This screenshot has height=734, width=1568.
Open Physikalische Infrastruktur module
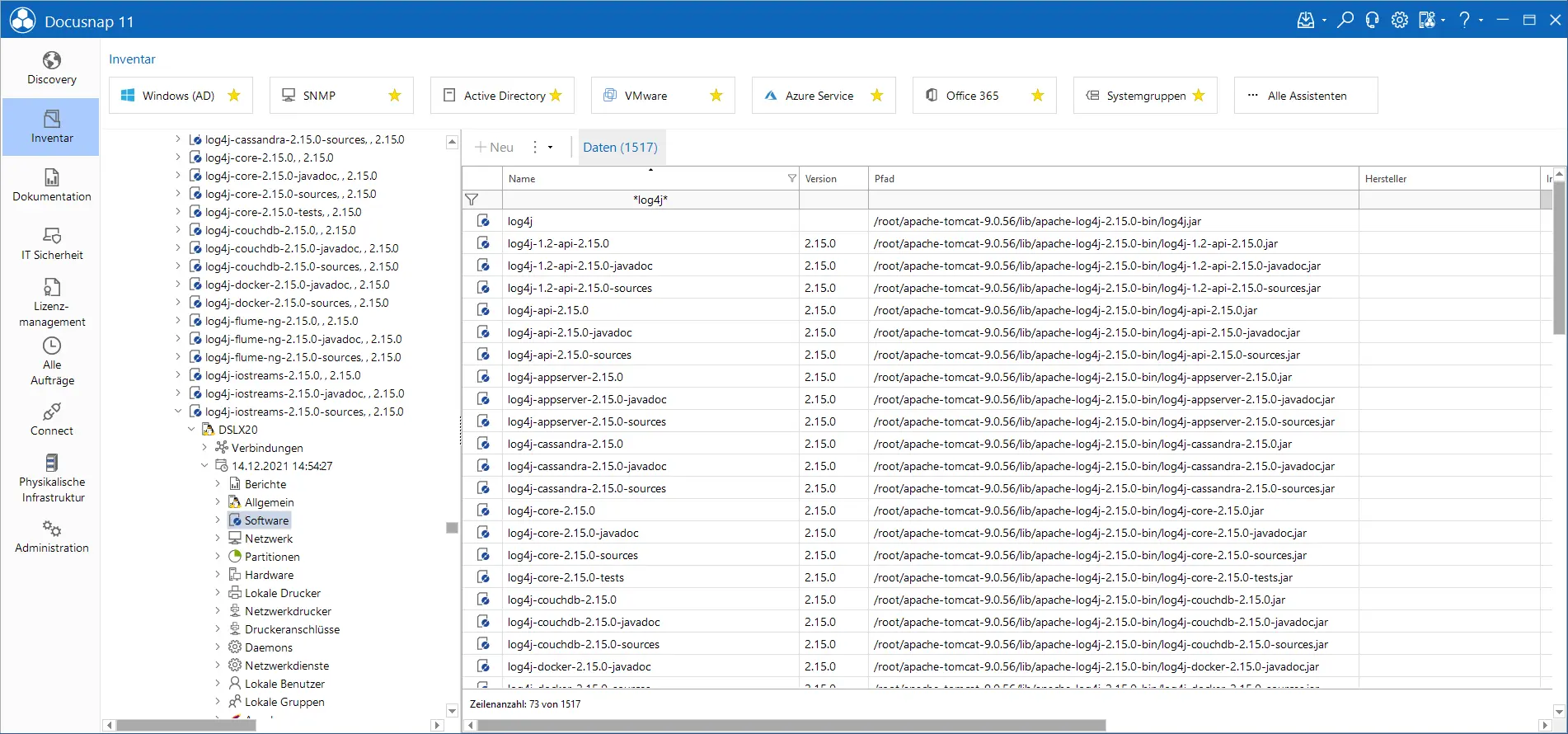click(51, 478)
